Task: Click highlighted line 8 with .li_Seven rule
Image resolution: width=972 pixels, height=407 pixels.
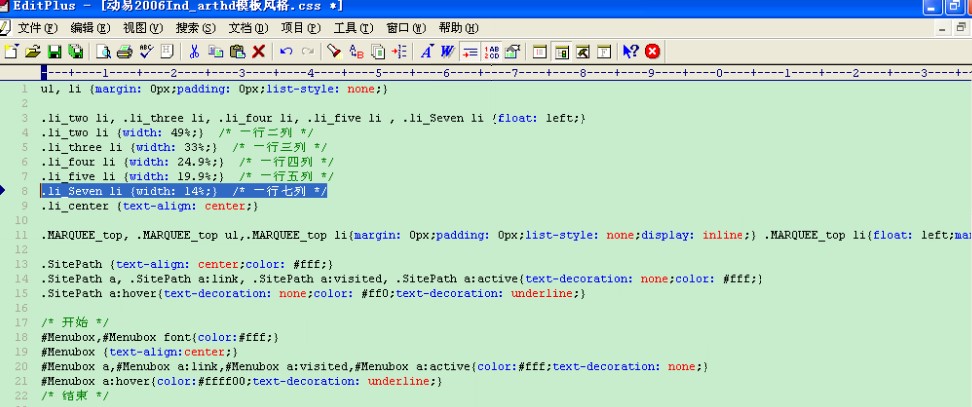Action: click(x=184, y=191)
